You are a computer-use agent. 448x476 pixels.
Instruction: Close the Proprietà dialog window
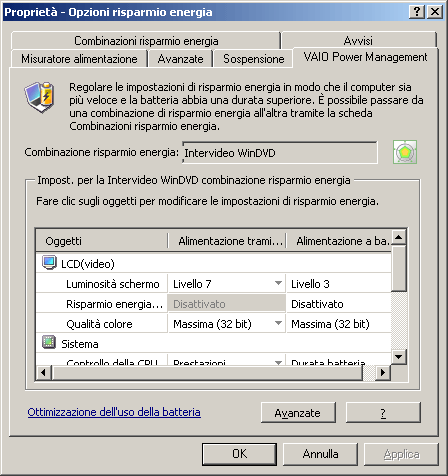(435, 12)
